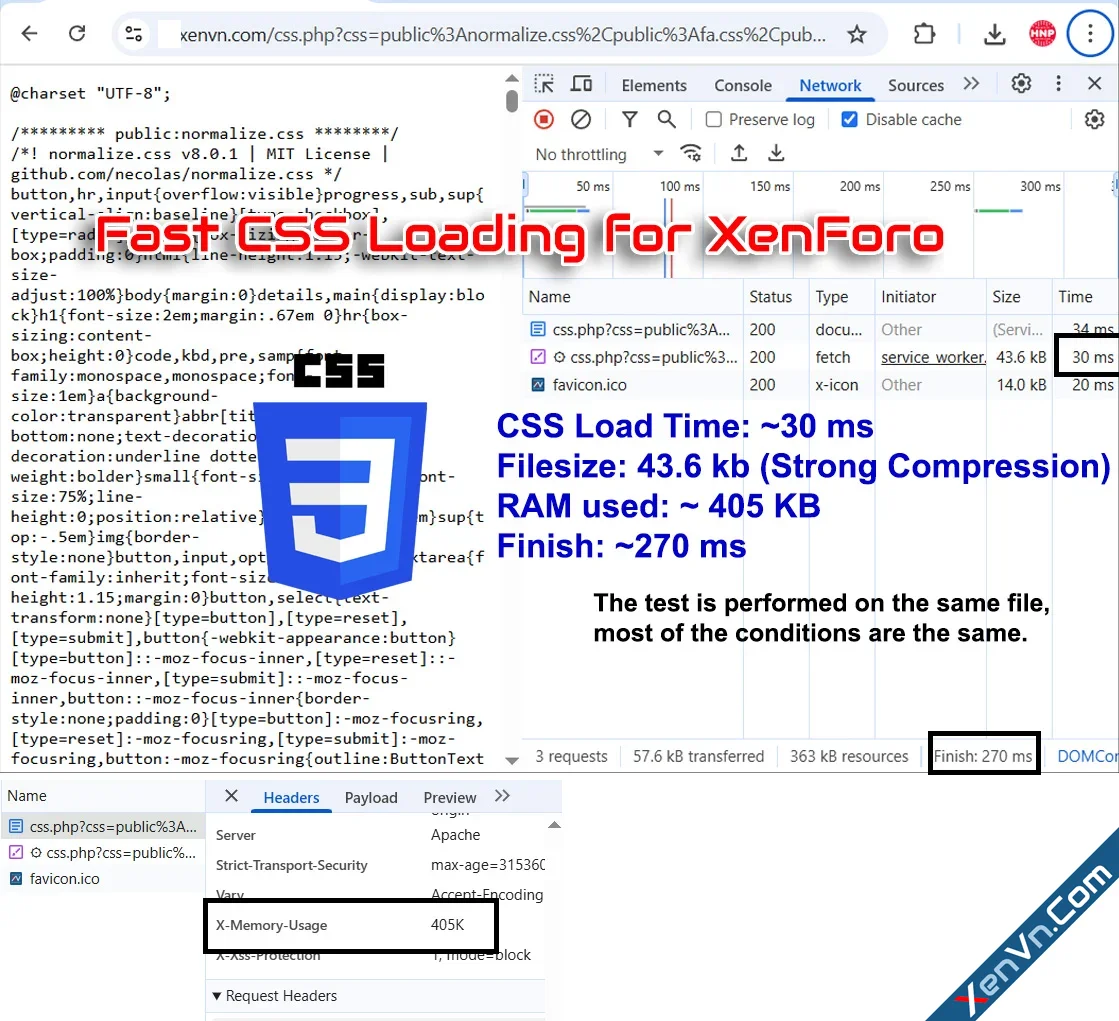This screenshot has width=1119, height=1021.
Task: Click the page scrollbar down arrow
Action: point(512,760)
